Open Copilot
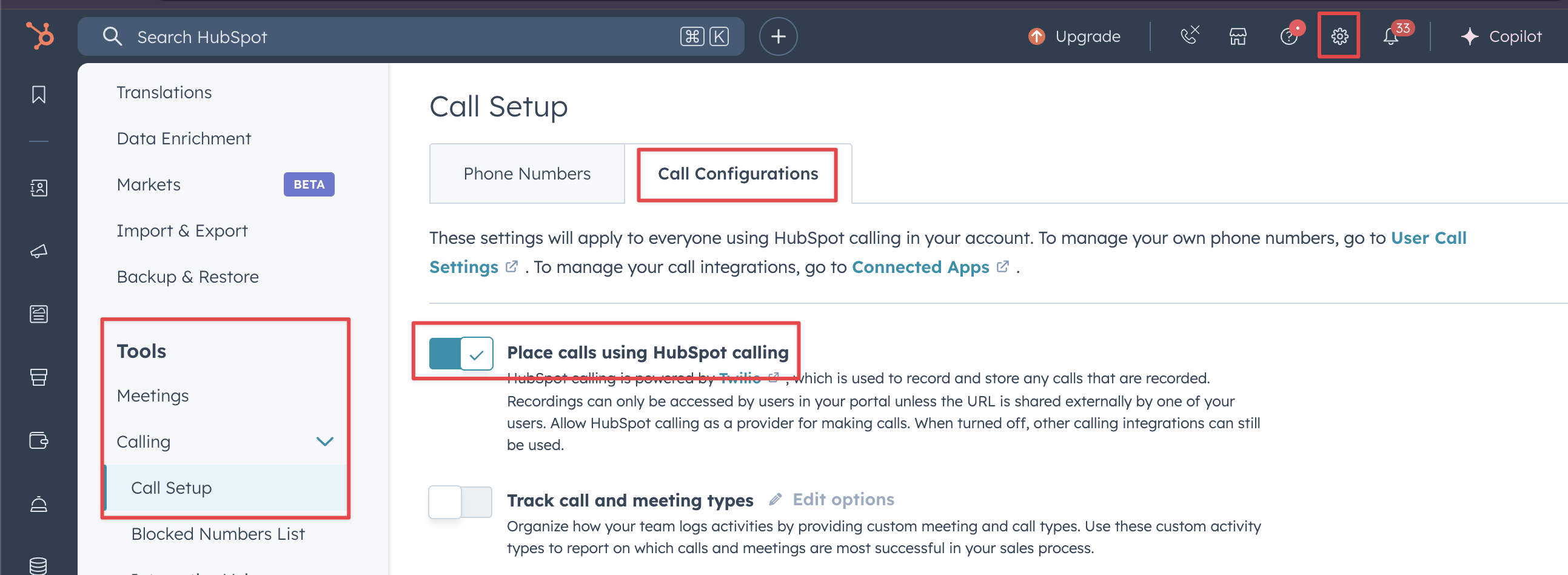1568x575 pixels. click(x=1515, y=36)
